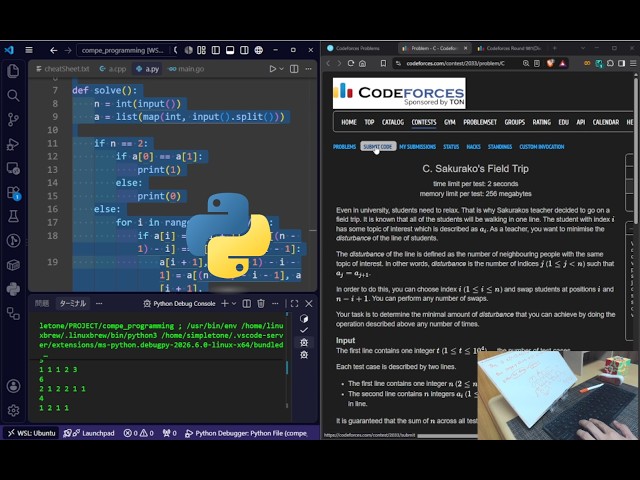Open the VS Code hamburger menu
The height and width of the screenshot is (480, 640).
click(29, 50)
